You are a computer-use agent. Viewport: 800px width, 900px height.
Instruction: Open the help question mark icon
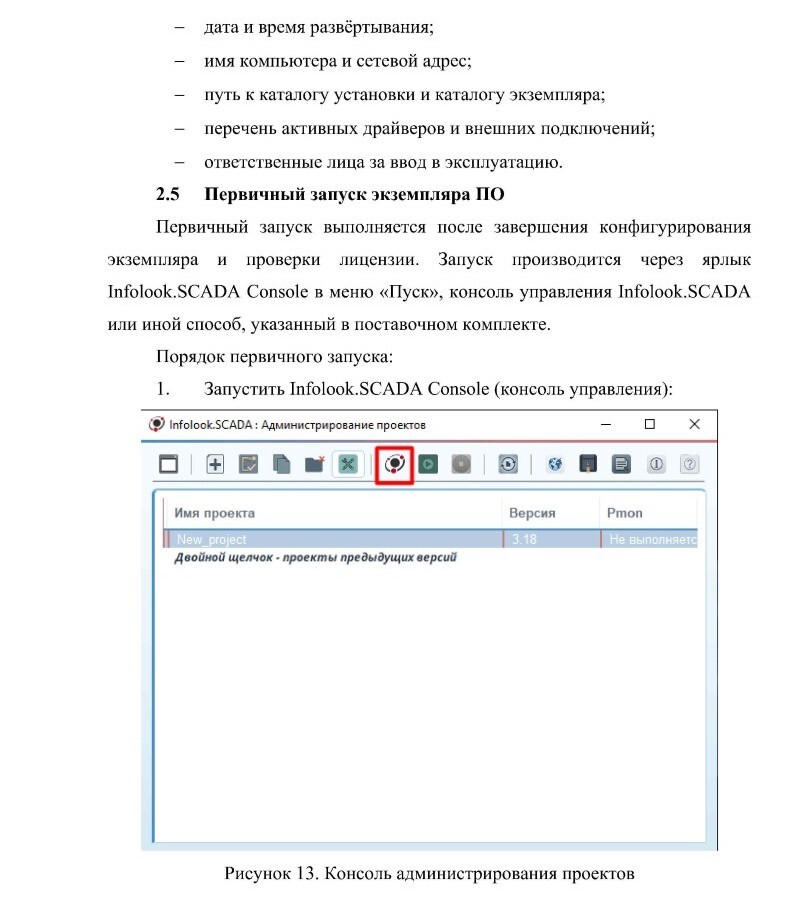pos(689,464)
